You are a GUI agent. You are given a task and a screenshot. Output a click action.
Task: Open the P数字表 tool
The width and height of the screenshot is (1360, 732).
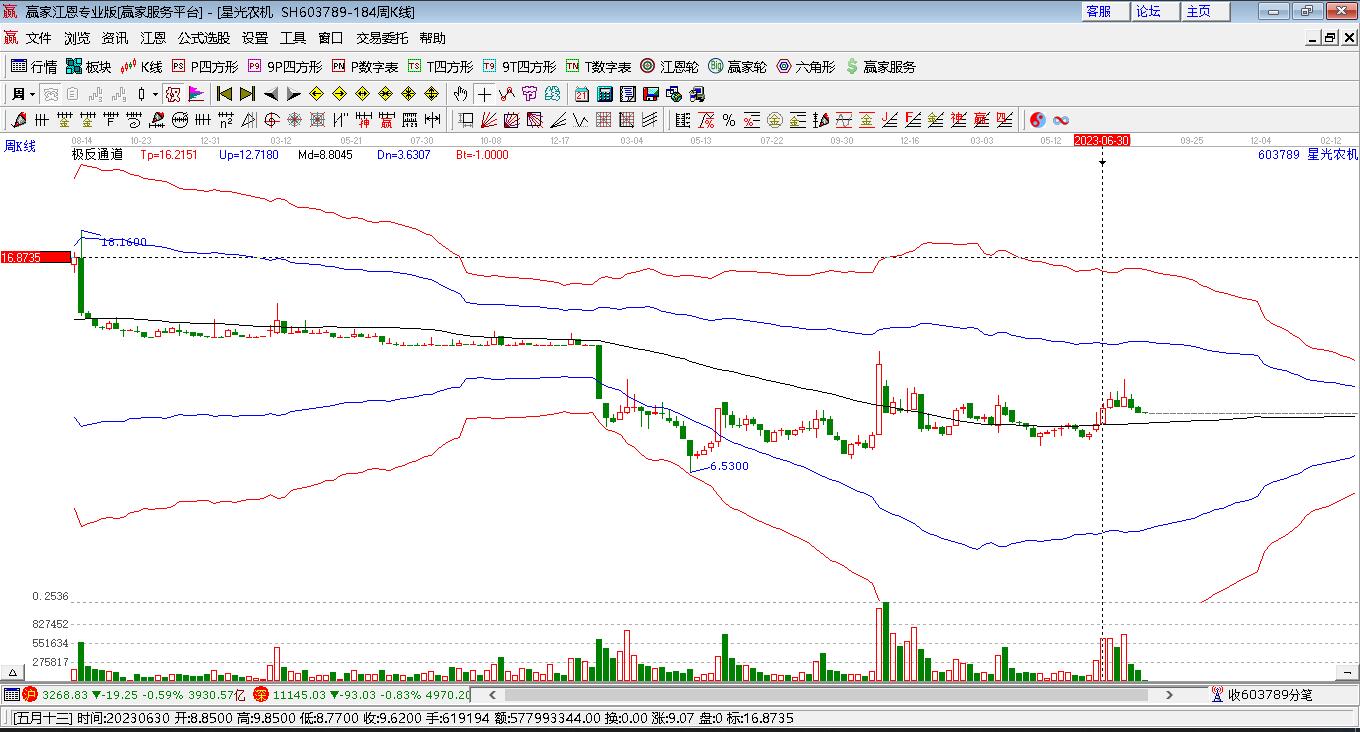point(365,67)
